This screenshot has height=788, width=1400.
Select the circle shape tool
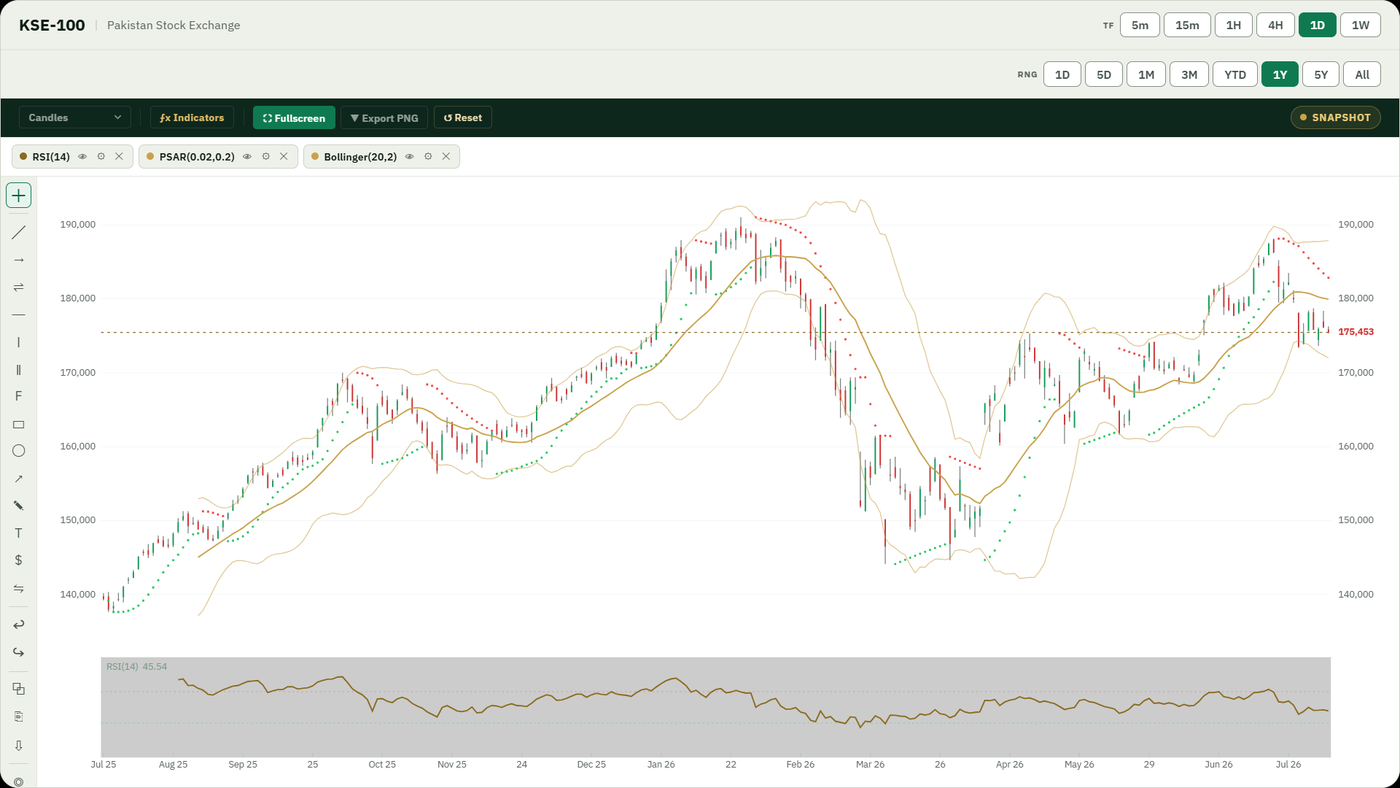tap(18, 451)
